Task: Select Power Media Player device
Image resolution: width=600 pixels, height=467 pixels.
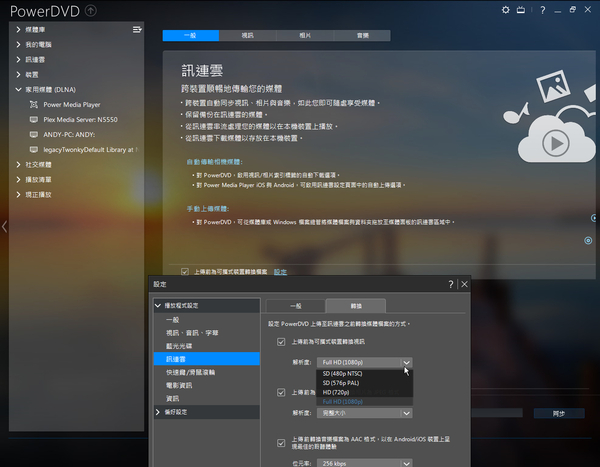Action: pos(71,103)
